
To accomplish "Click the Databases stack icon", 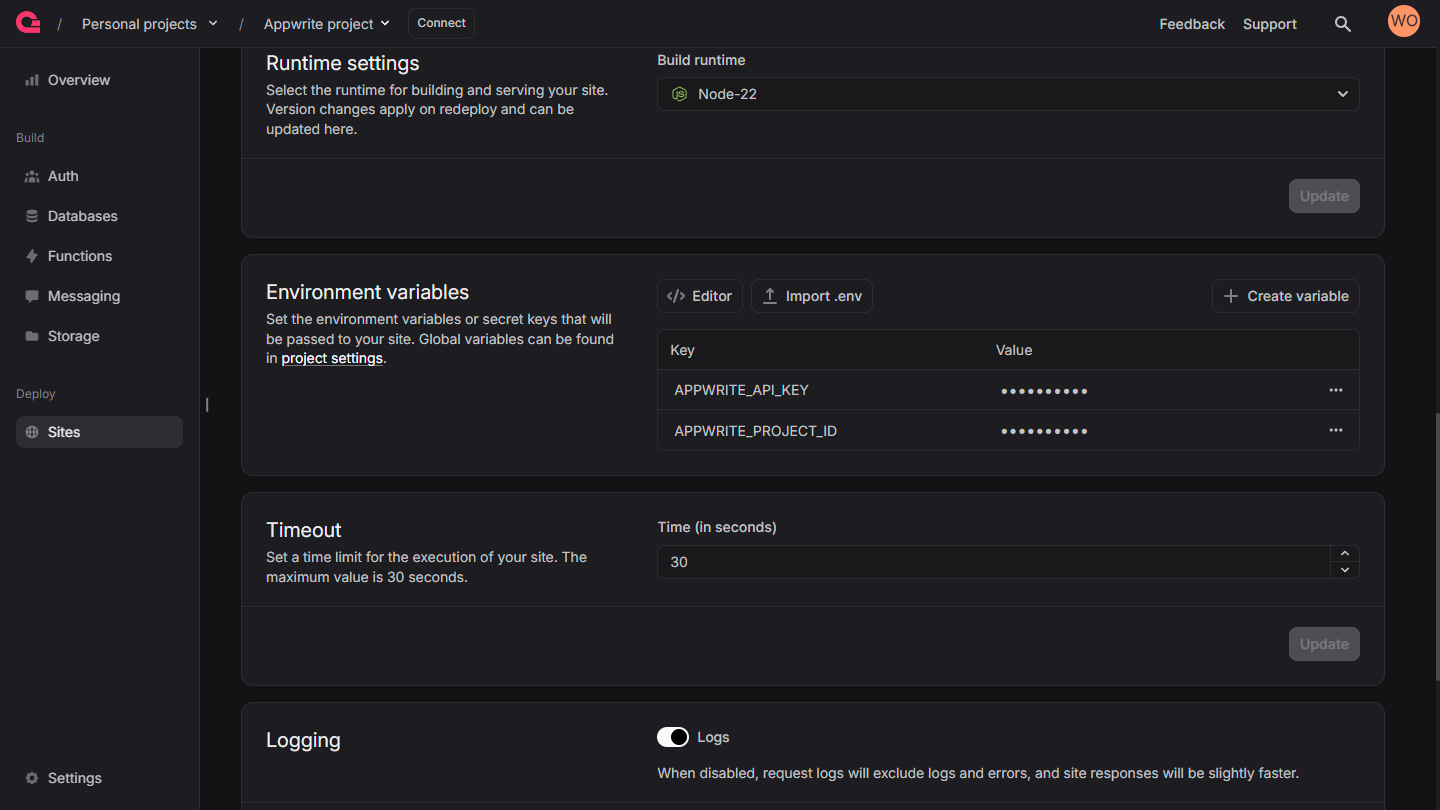I will 32,216.
